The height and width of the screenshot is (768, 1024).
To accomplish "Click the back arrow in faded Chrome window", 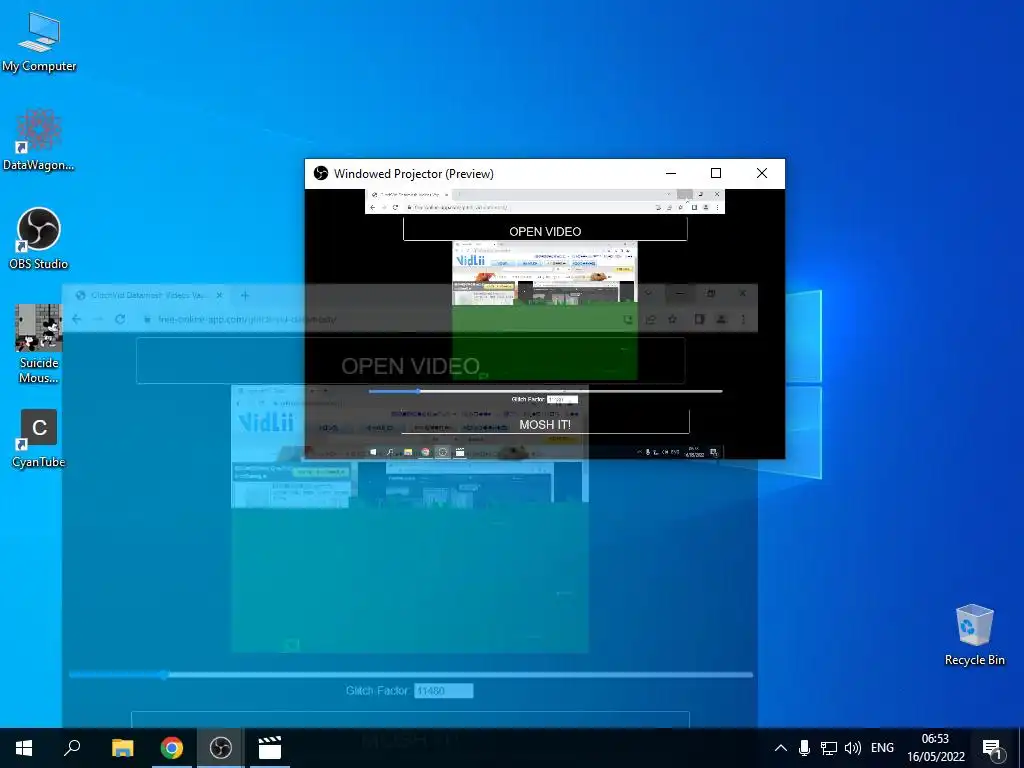I will point(76,319).
